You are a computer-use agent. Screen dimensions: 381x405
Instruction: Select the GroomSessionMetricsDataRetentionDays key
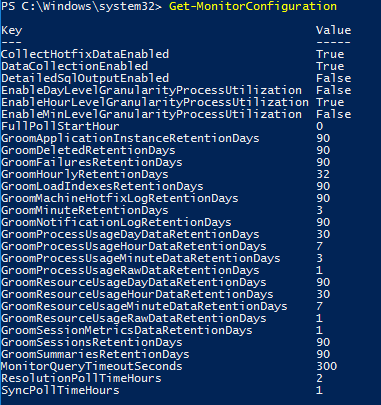pyautogui.click(x=127, y=330)
